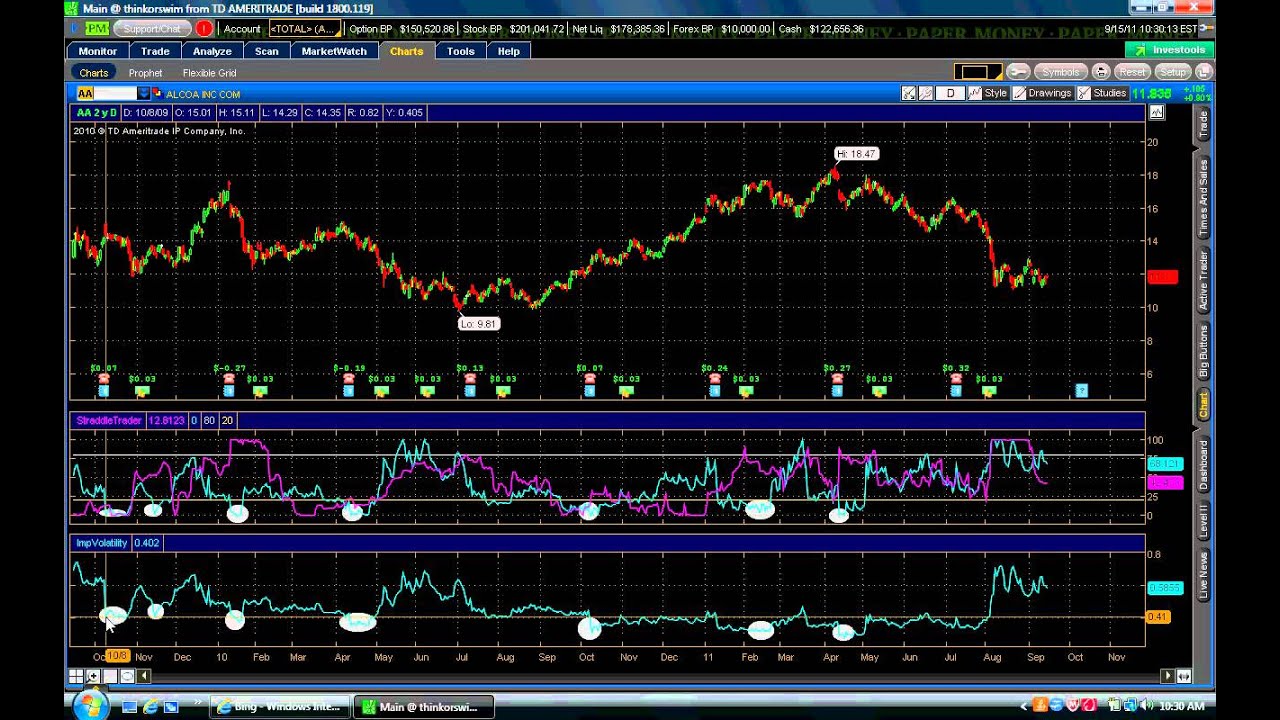This screenshot has width=1280, height=720.
Task: Click the first earnings phone icon on chart
Action: point(104,379)
